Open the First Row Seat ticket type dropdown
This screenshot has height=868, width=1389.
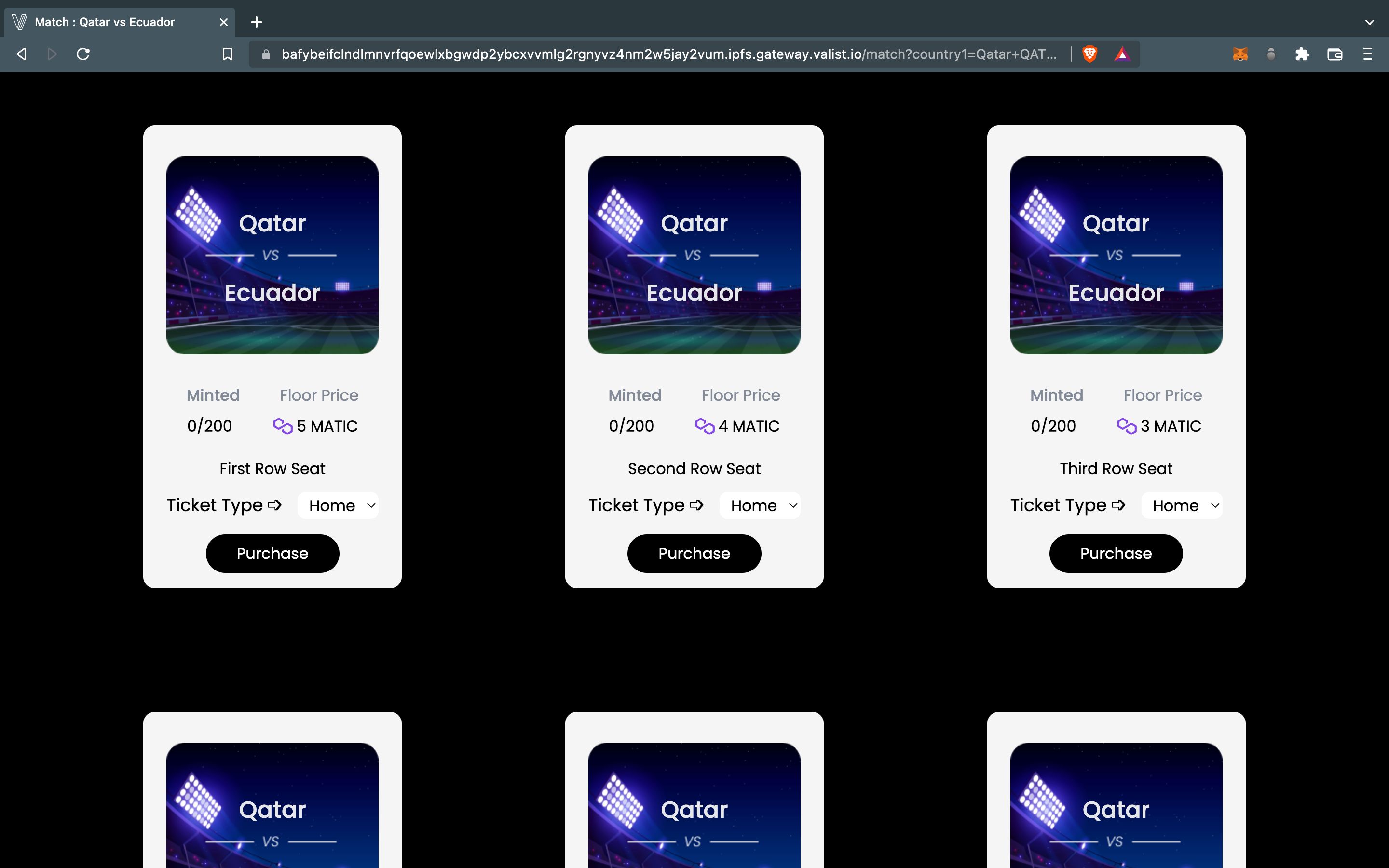pos(338,505)
